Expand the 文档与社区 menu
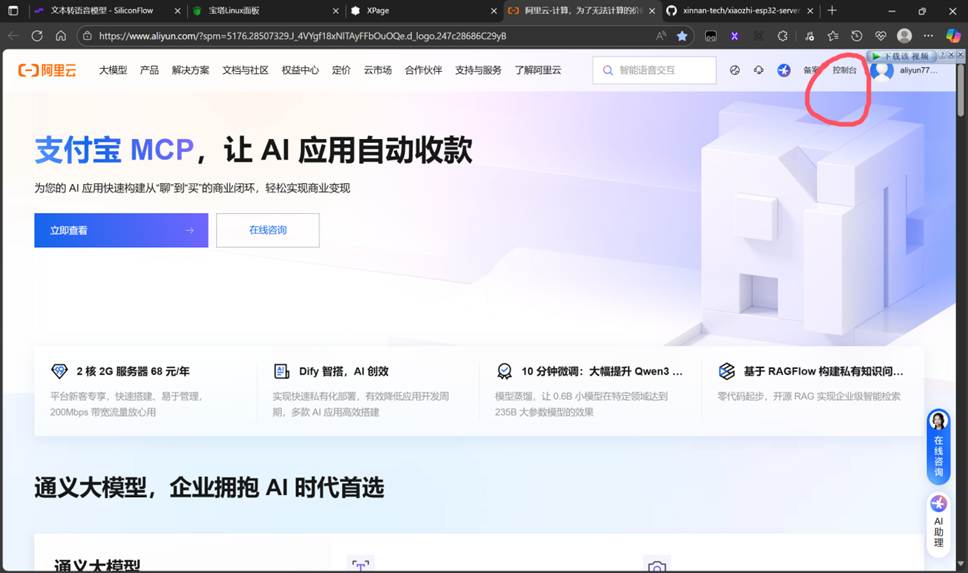This screenshot has width=968, height=573. (x=245, y=71)
